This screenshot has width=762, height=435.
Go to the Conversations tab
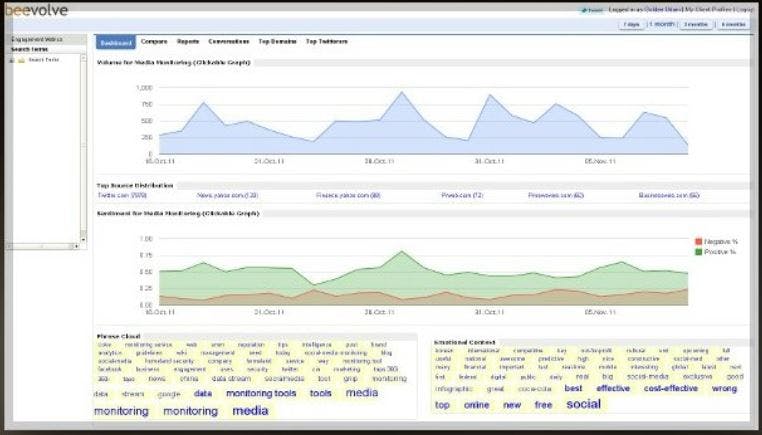point(229,42)
